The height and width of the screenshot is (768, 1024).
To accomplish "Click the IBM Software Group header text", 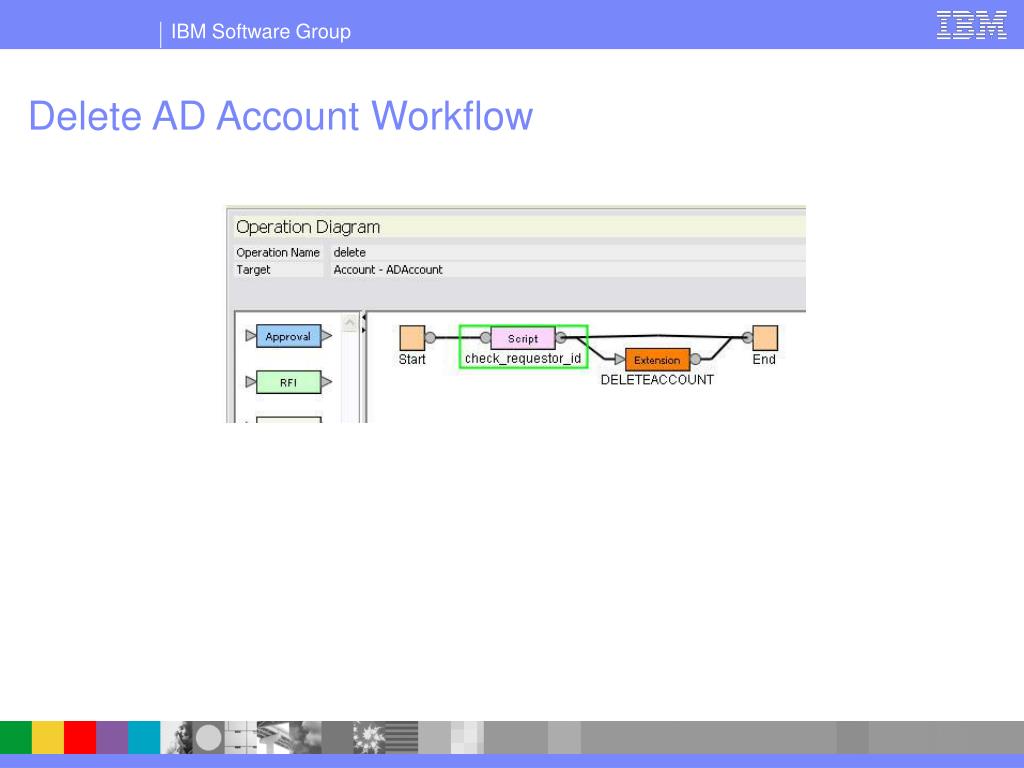I will 261,31.
